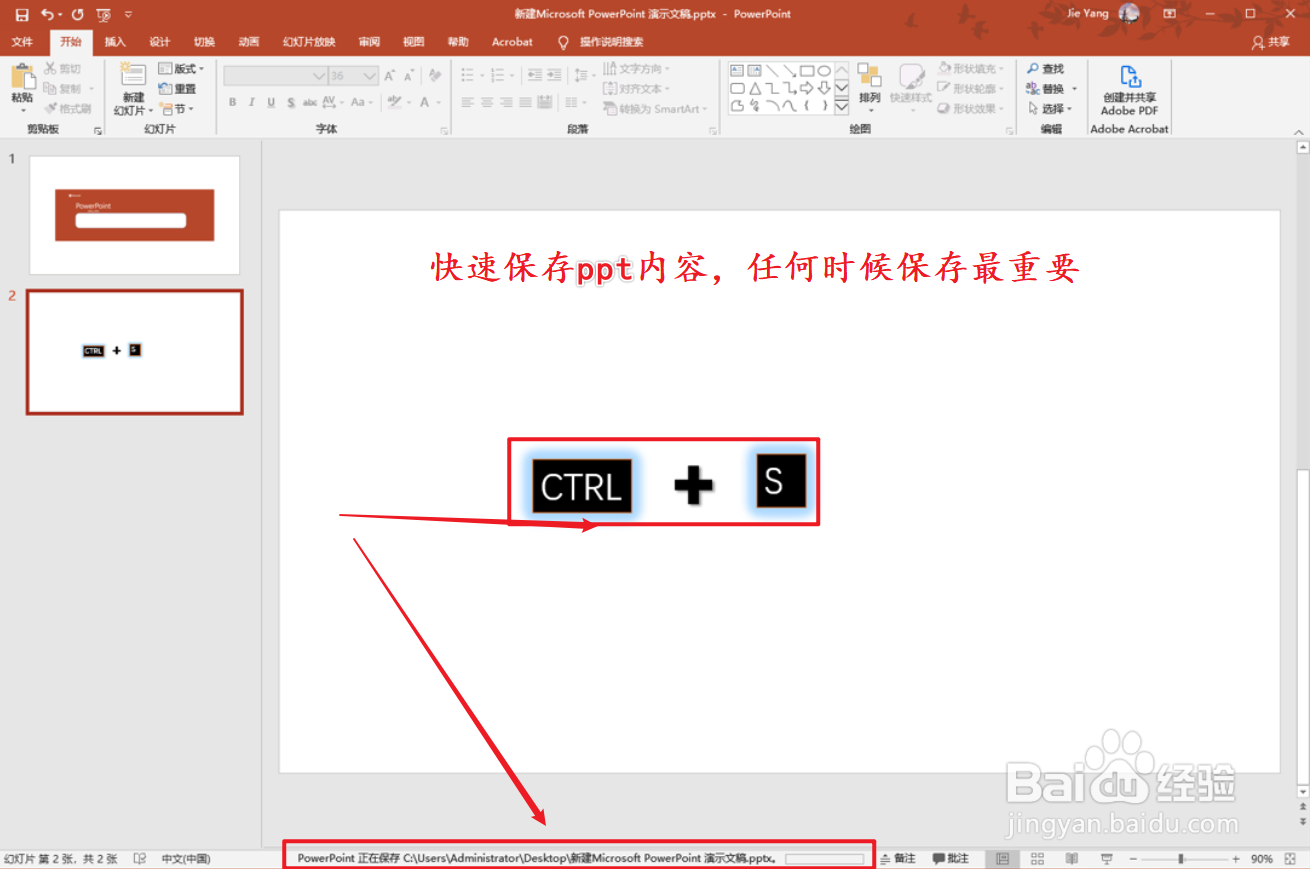Click the Ribbon Display Options button

pos(1169,14)
